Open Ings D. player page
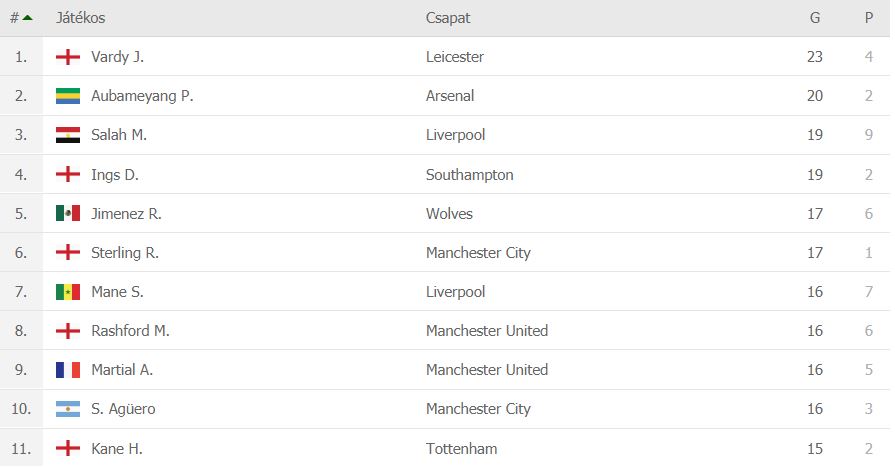 click(115, 175)
